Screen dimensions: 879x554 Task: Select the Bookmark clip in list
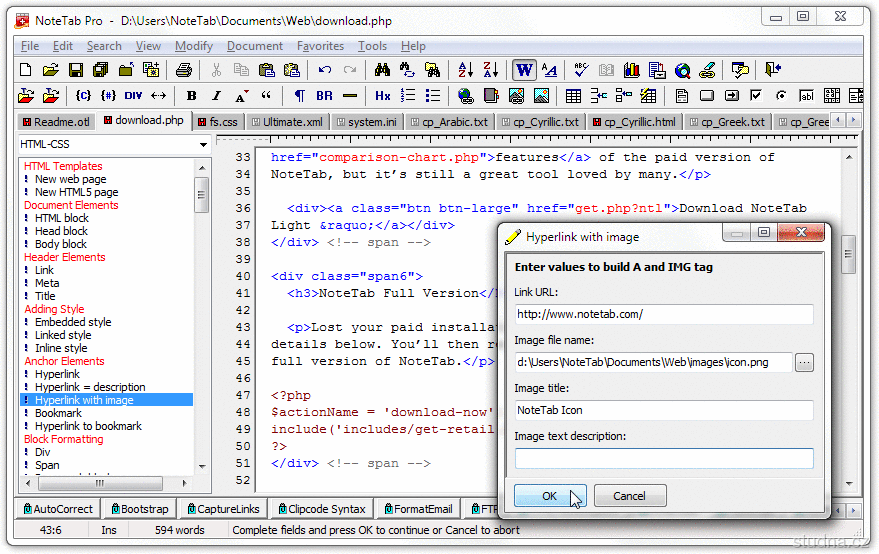click(59, 413)
